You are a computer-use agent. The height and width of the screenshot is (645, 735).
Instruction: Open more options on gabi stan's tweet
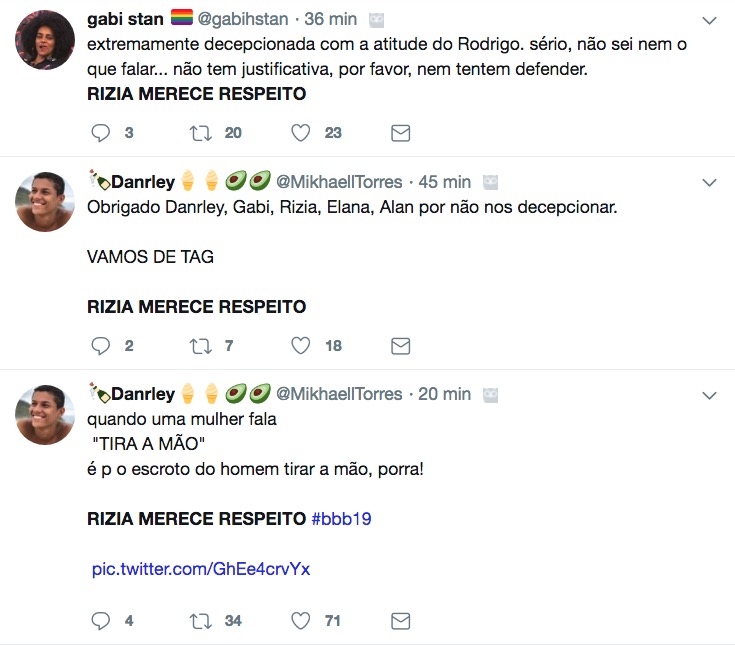pyautogui.click(x=709, y=21)
